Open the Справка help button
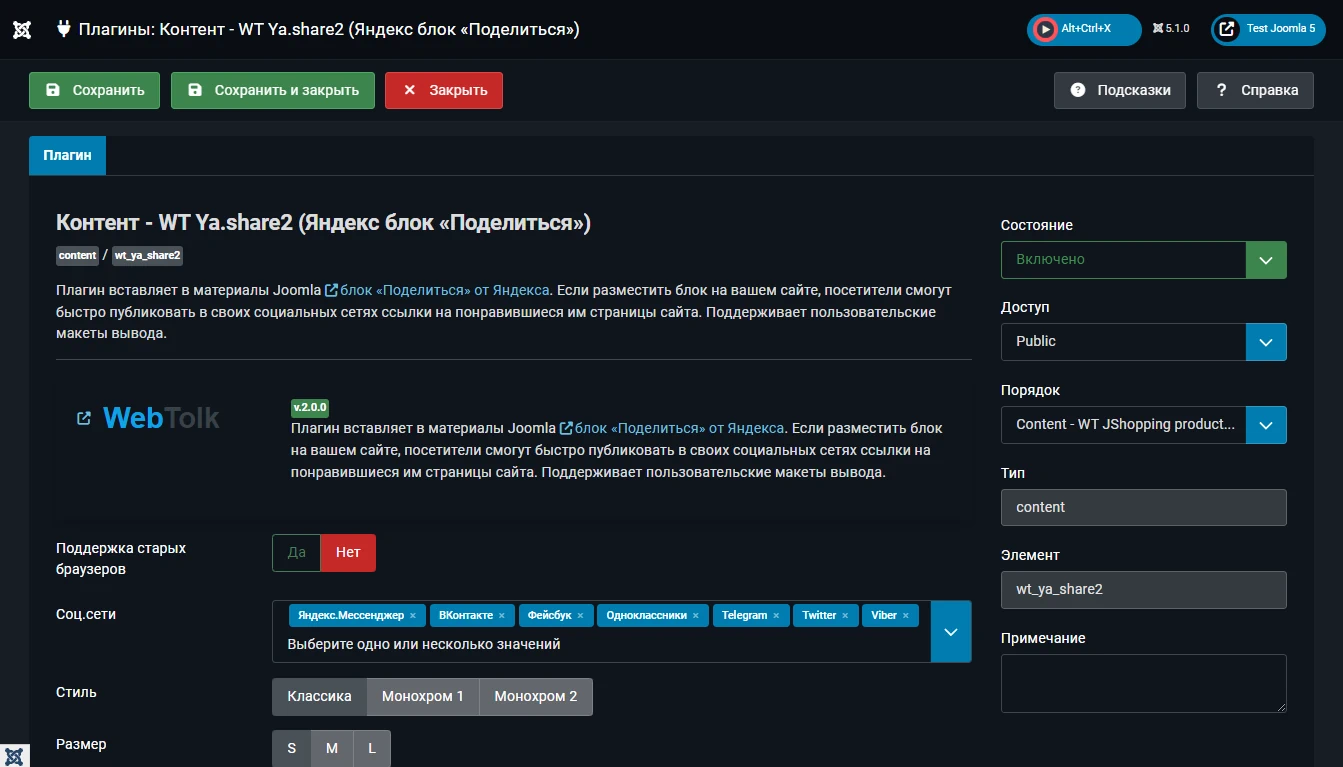Screen dimensions: 1343x767 click(x=1255, y=90)
